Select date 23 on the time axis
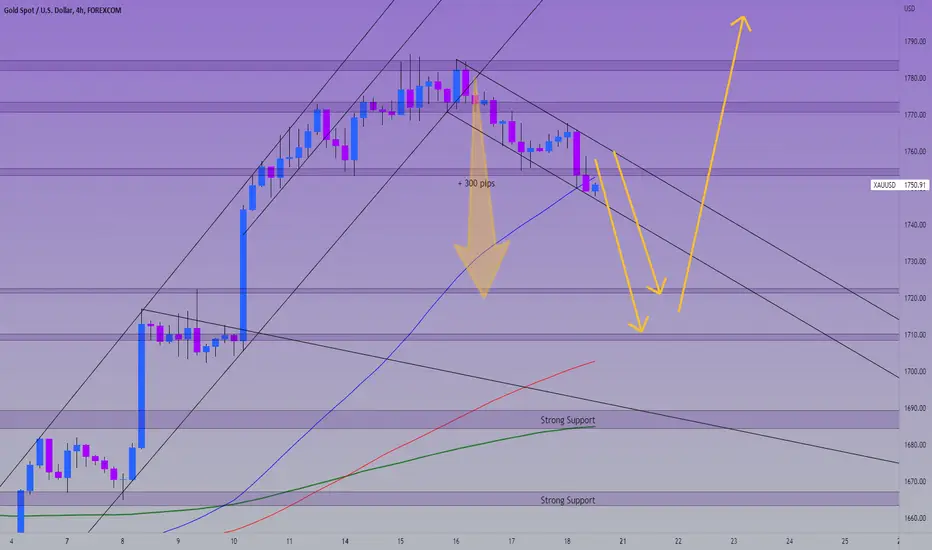The width and height of the screenshot is (932, 550). tap(734, 541)
